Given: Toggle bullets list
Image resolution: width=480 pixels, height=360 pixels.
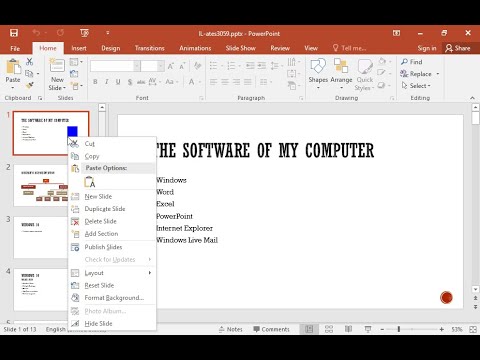Looking at the screenshot, I should [214, 66].
